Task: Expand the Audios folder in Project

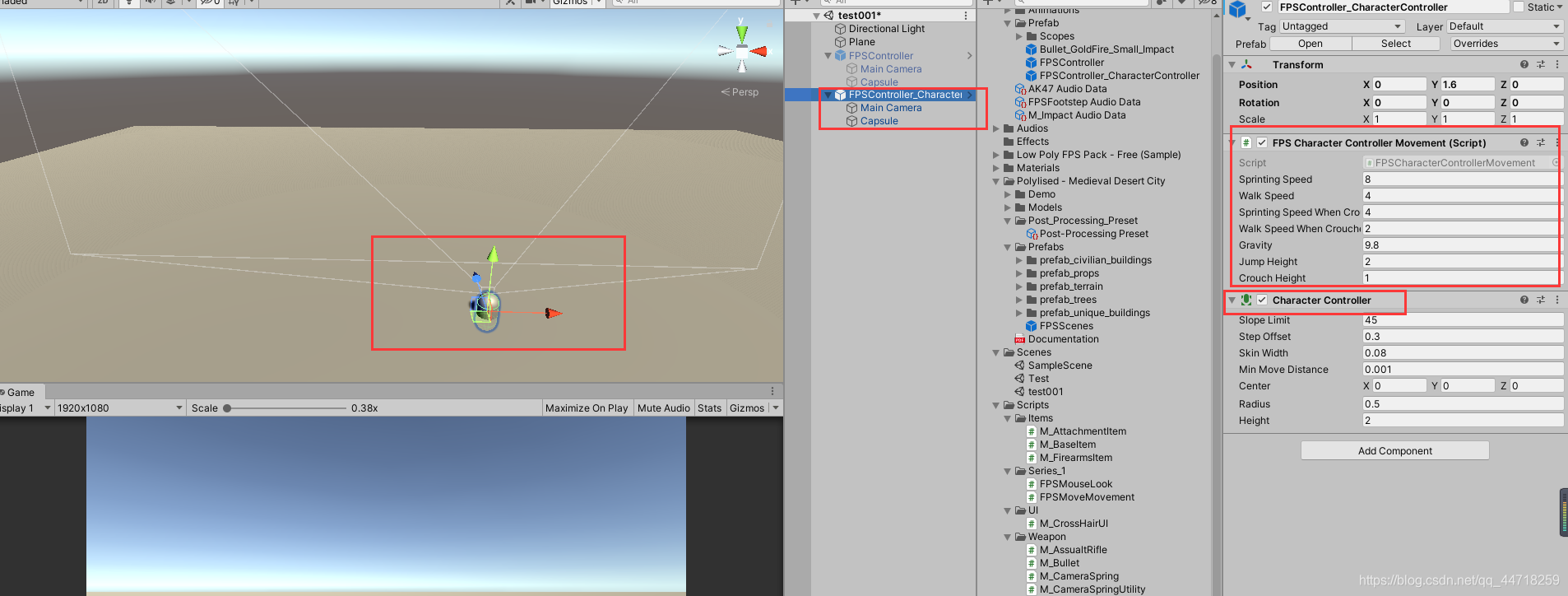Action: [996, 128]
